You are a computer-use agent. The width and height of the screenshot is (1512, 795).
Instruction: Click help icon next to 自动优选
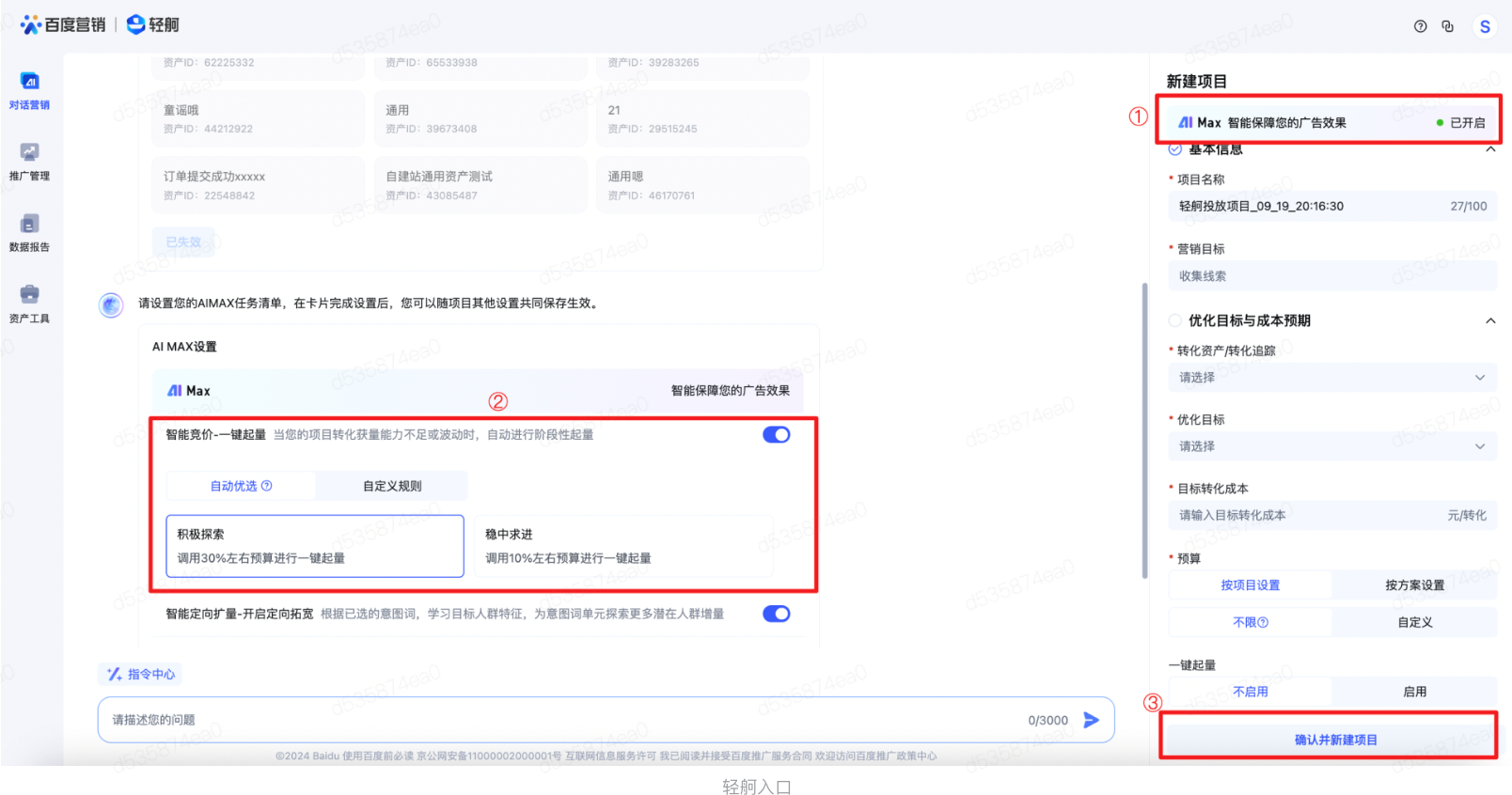[266, 486]
